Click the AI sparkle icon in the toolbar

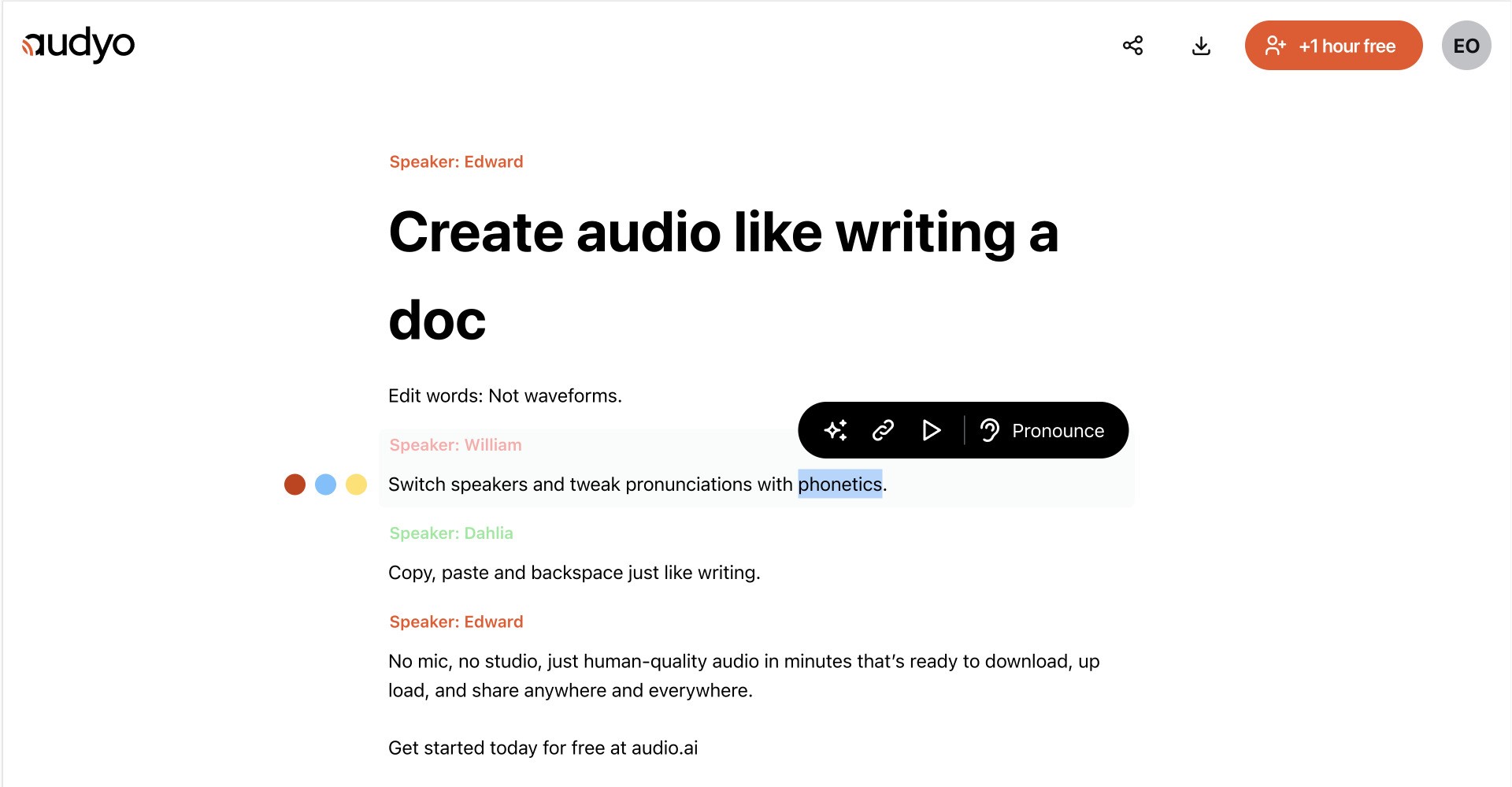836,430
